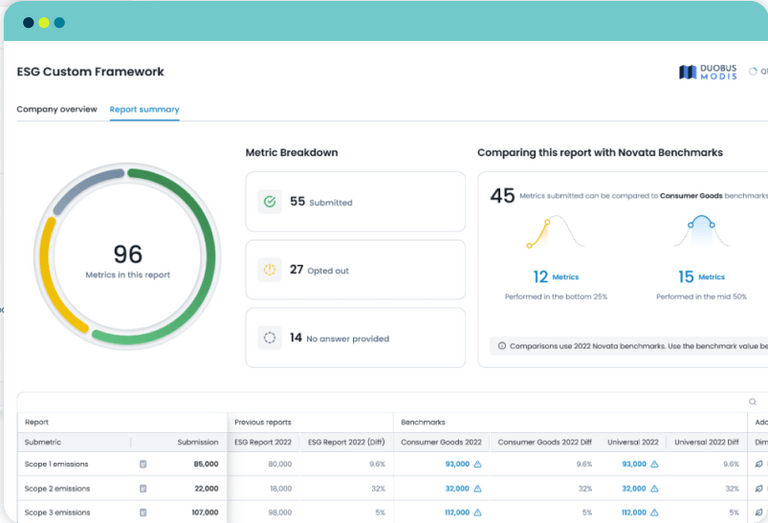Click the yellow Opted out icon
Image resolution: width=768 pixels, height=523 pixels.
coord(269,269)
